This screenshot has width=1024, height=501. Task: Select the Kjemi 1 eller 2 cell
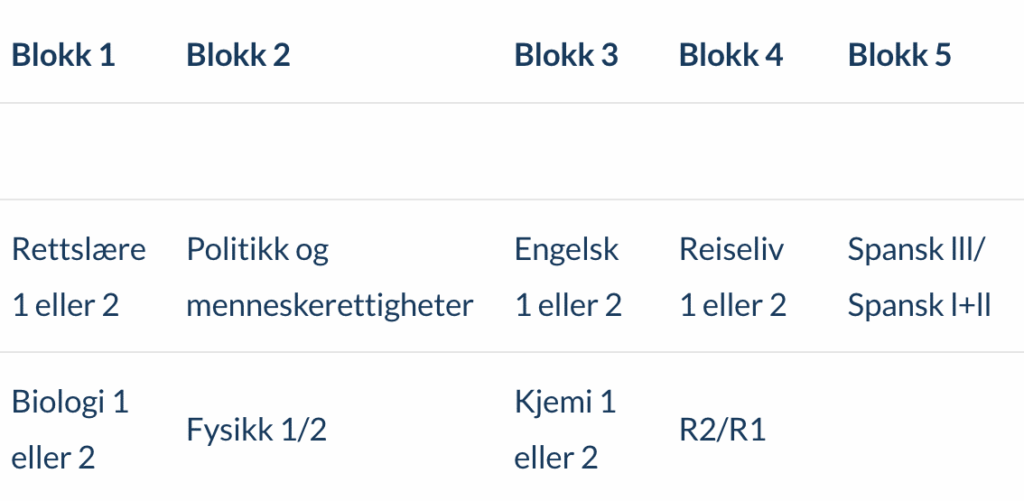[566, 429]
